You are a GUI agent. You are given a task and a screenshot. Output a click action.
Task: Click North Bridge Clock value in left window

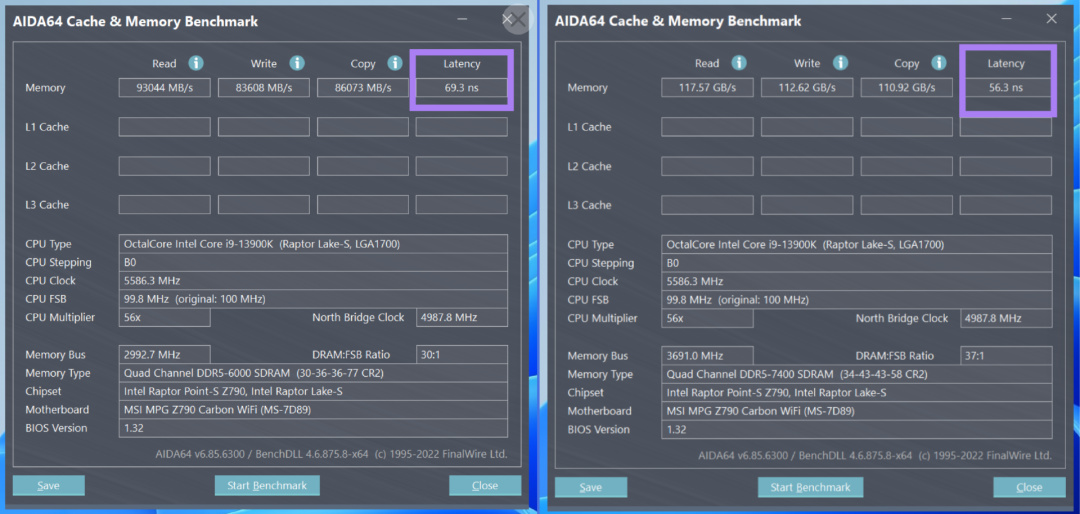pyautogui.click(x=461, y=318)
